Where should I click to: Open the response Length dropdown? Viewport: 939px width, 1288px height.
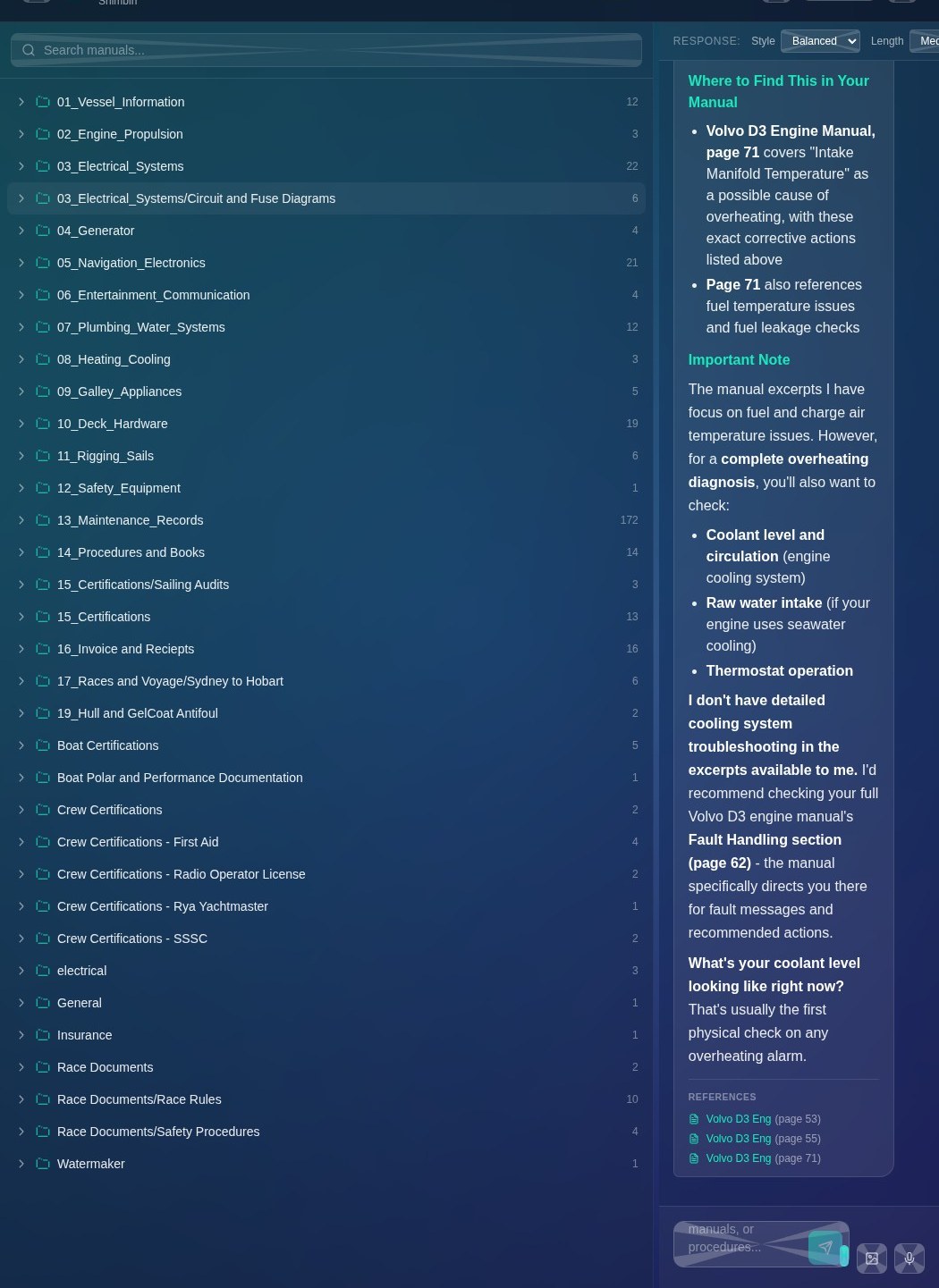point(924,41)
